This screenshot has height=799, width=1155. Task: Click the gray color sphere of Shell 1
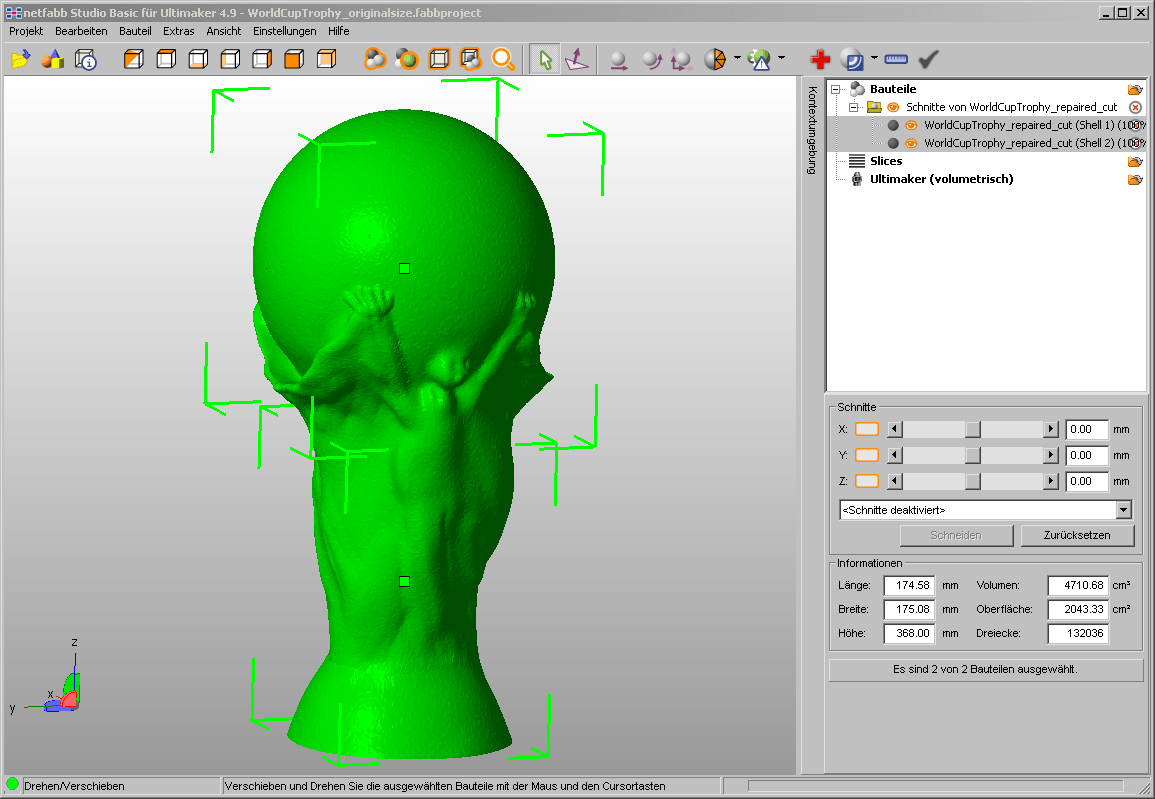[x=893, y=125]
